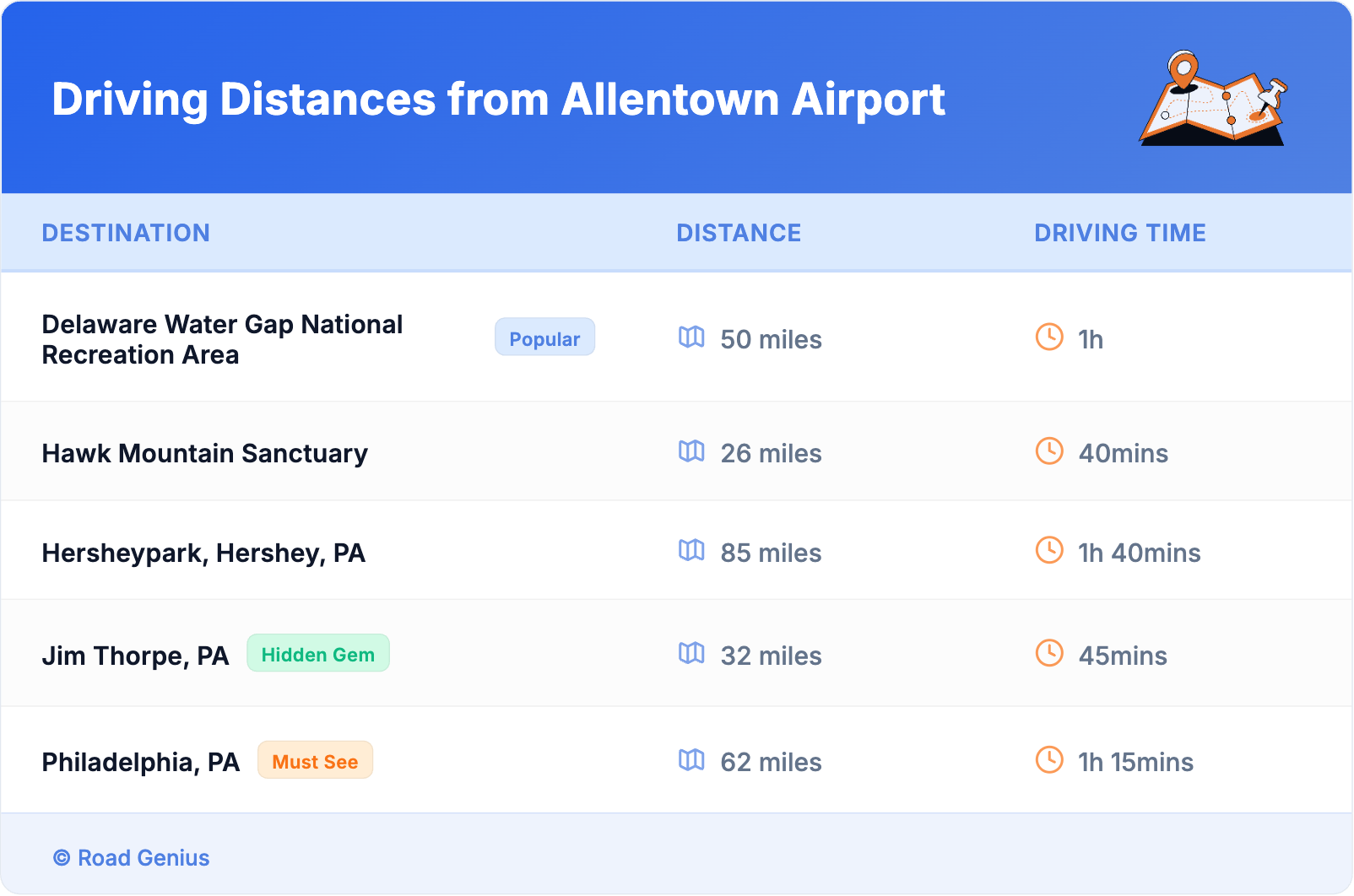Click the map icon beside 50 miles
1354x896 pixels.
click(x=691, y=337)
